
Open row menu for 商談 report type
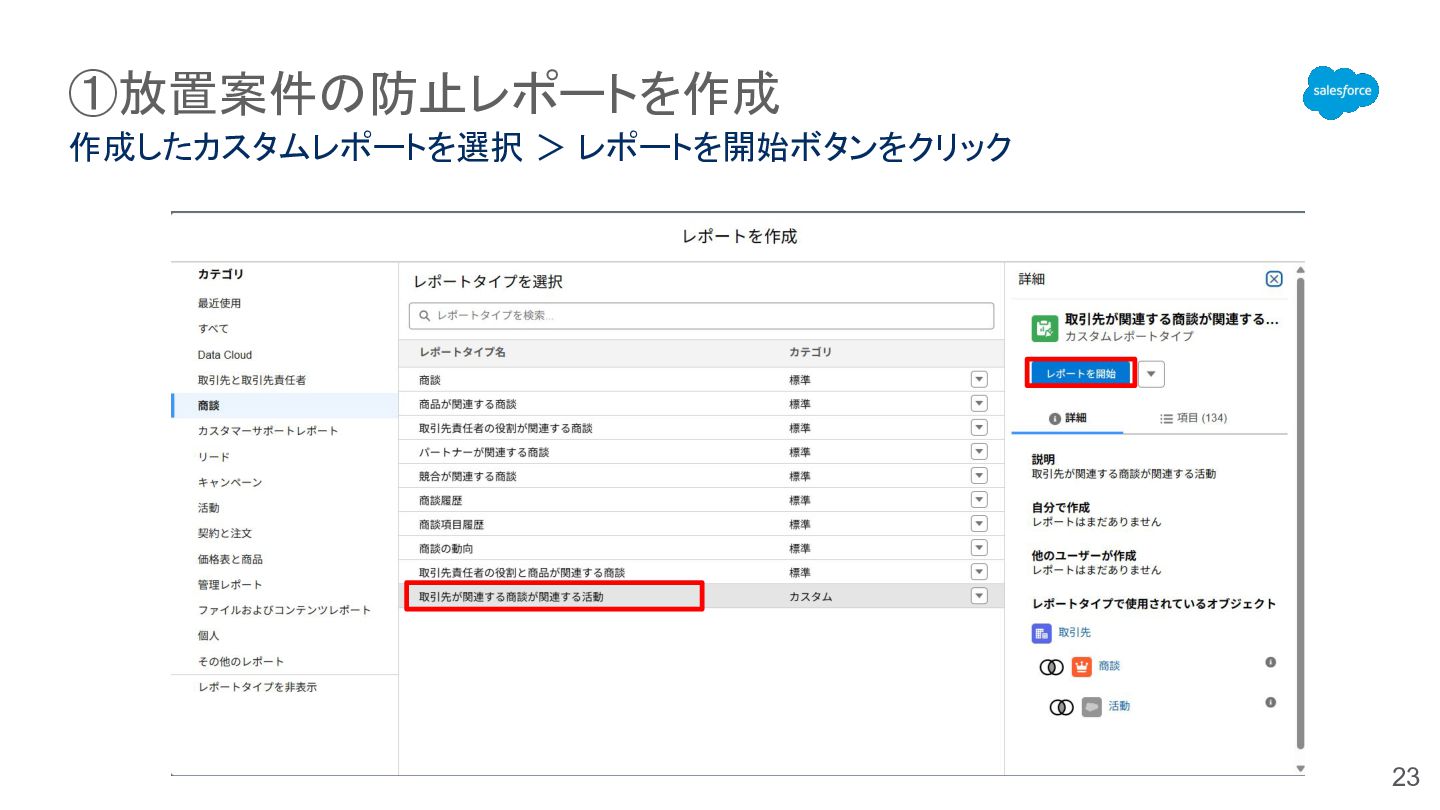(979, 380)
